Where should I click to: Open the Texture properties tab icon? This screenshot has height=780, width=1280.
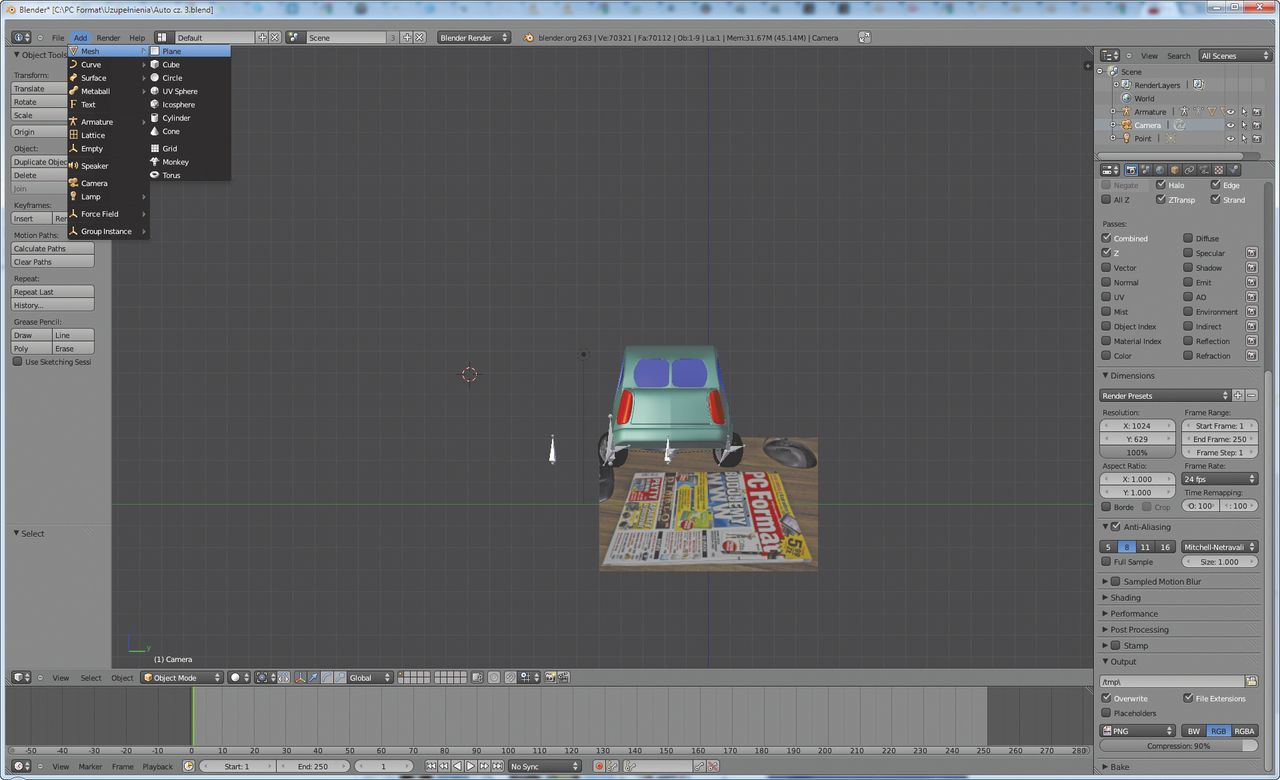tap(1219, 170)
